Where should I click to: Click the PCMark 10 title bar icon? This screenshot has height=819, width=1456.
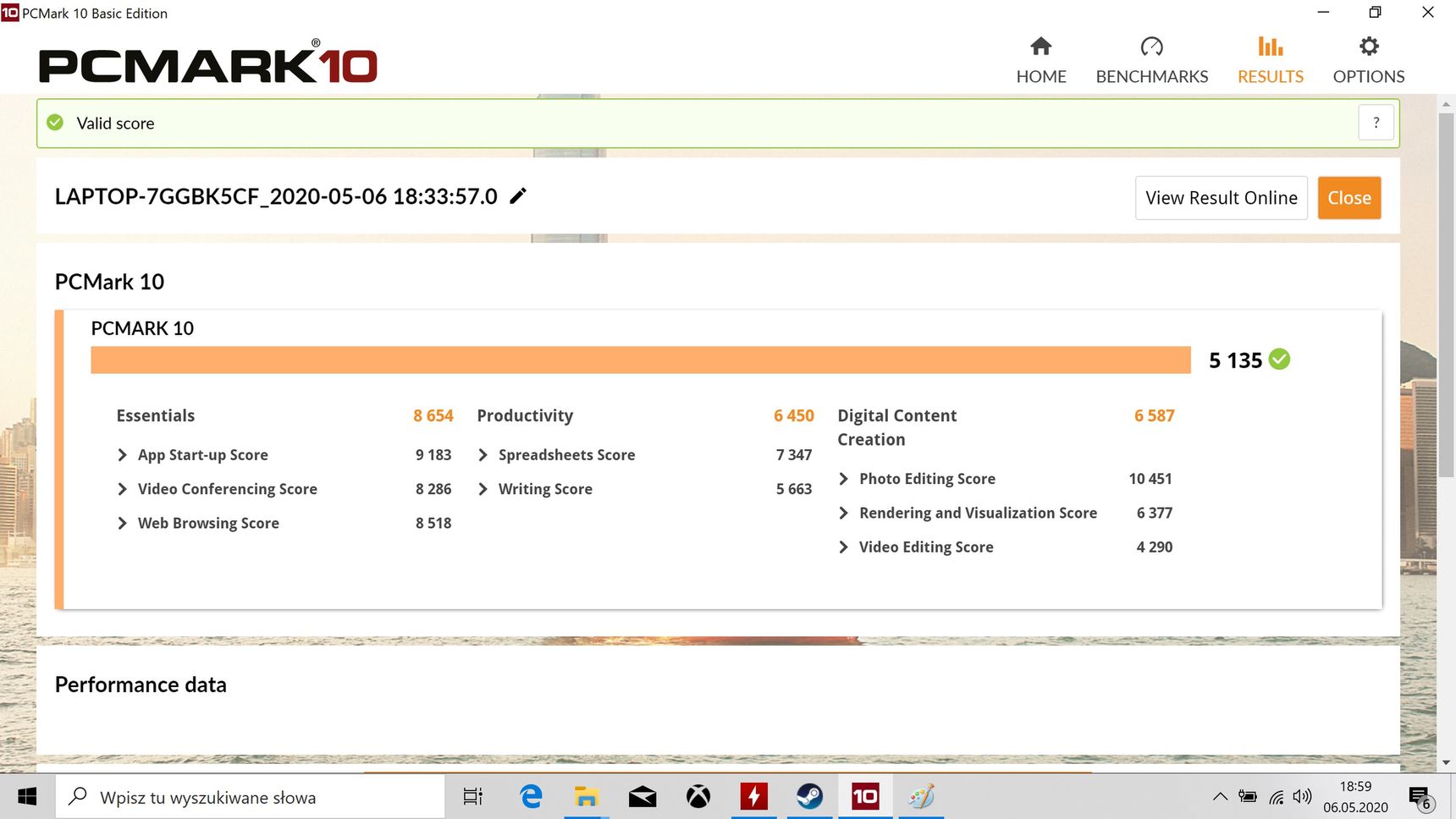click(x=9, y=13)
